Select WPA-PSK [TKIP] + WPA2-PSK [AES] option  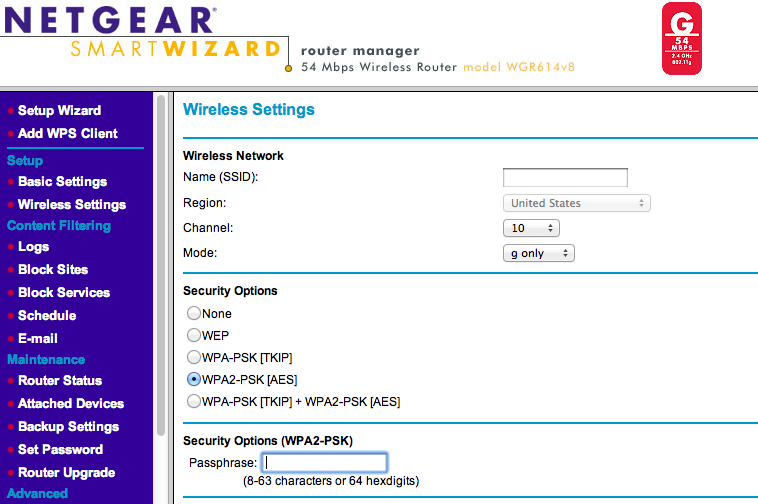194,401
